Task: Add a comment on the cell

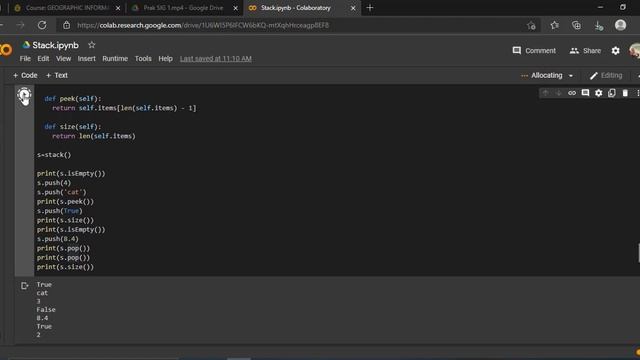Action: [x=585, y=93]
